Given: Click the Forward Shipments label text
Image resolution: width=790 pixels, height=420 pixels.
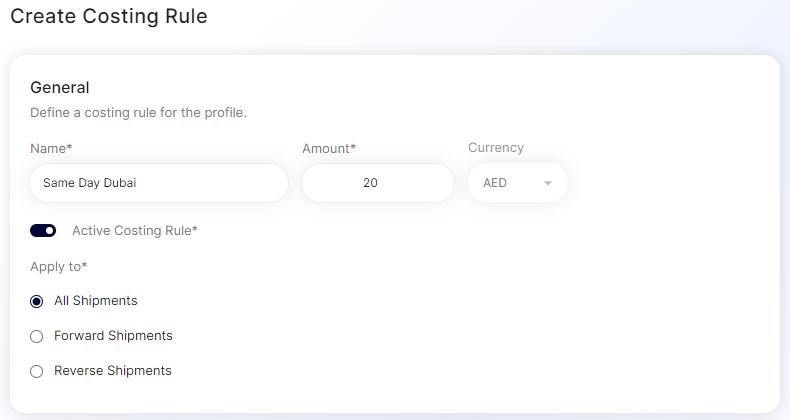Looking at the screenshot, I should 113,335.
